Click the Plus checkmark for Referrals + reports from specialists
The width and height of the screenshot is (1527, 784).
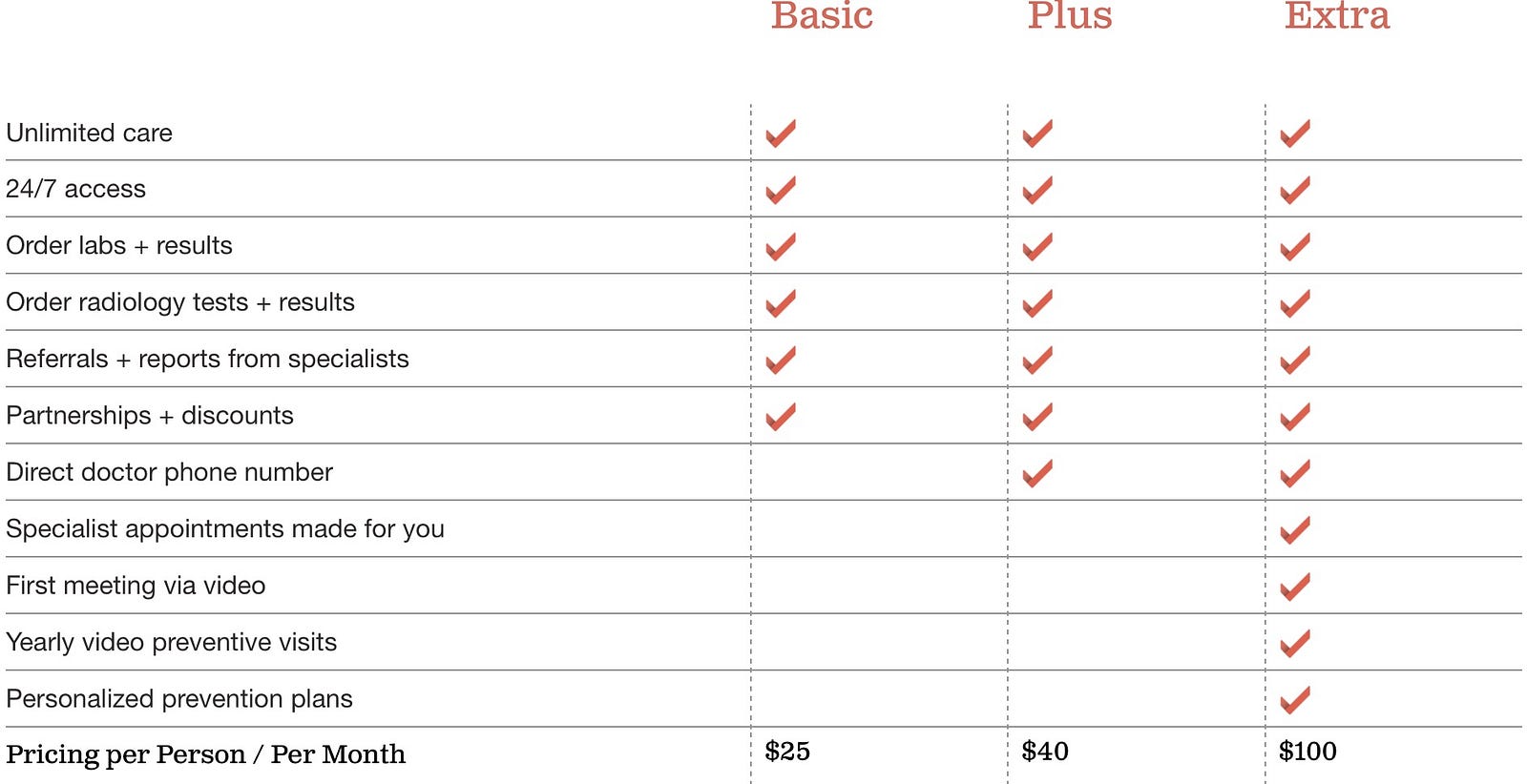click(x=1037, y=361)
